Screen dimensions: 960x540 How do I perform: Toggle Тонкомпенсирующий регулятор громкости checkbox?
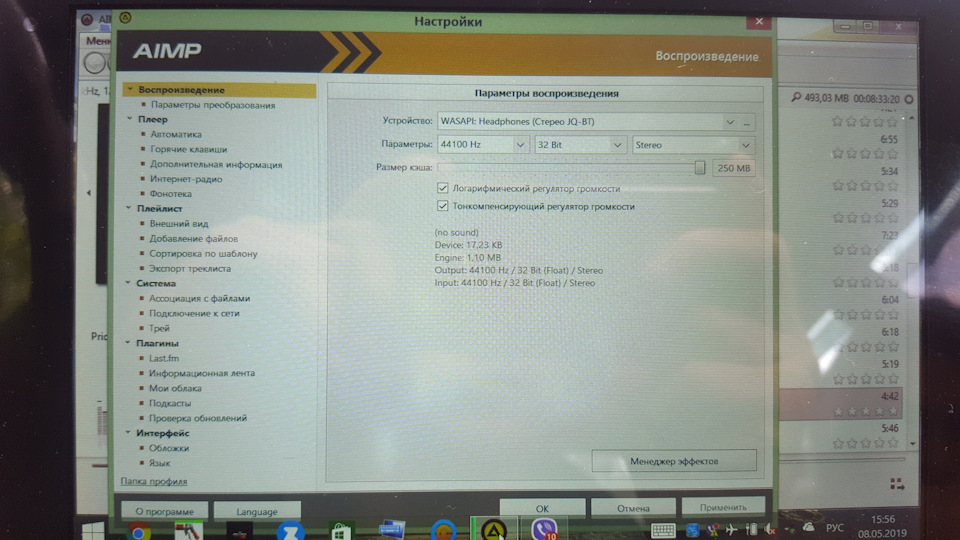coord(443,206)
